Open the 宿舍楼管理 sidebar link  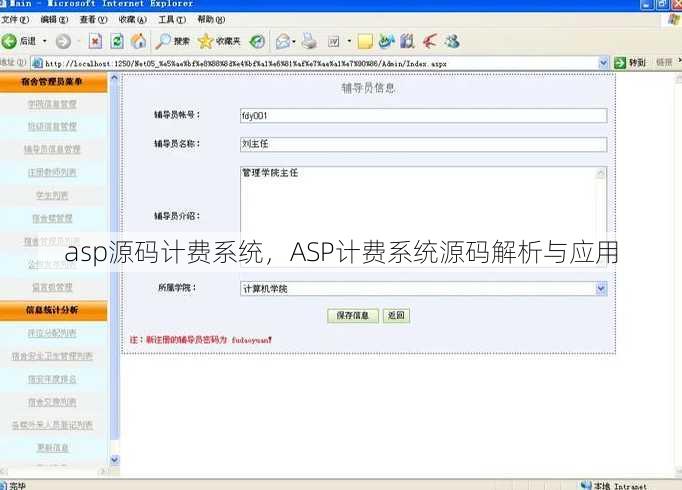pos(52,219)
